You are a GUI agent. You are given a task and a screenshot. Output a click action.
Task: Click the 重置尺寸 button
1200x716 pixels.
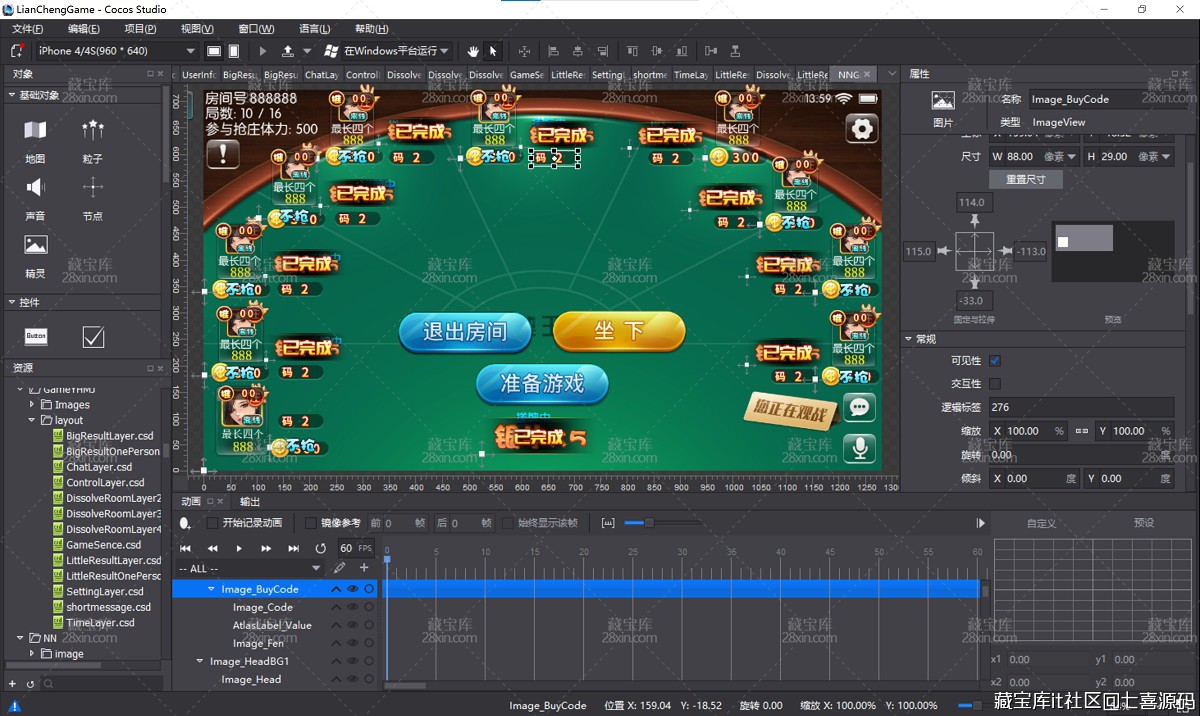(1025, 180)
